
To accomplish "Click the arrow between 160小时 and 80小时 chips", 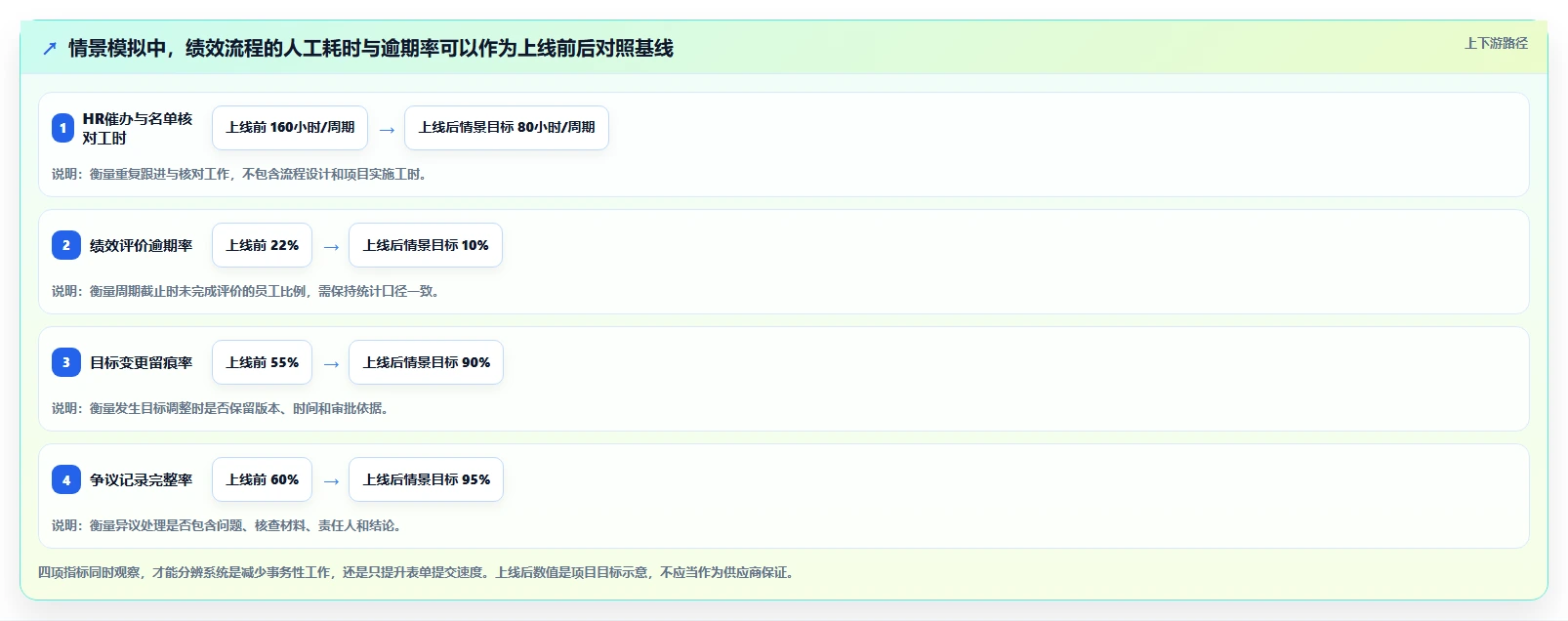I will (x=387, y=130).
